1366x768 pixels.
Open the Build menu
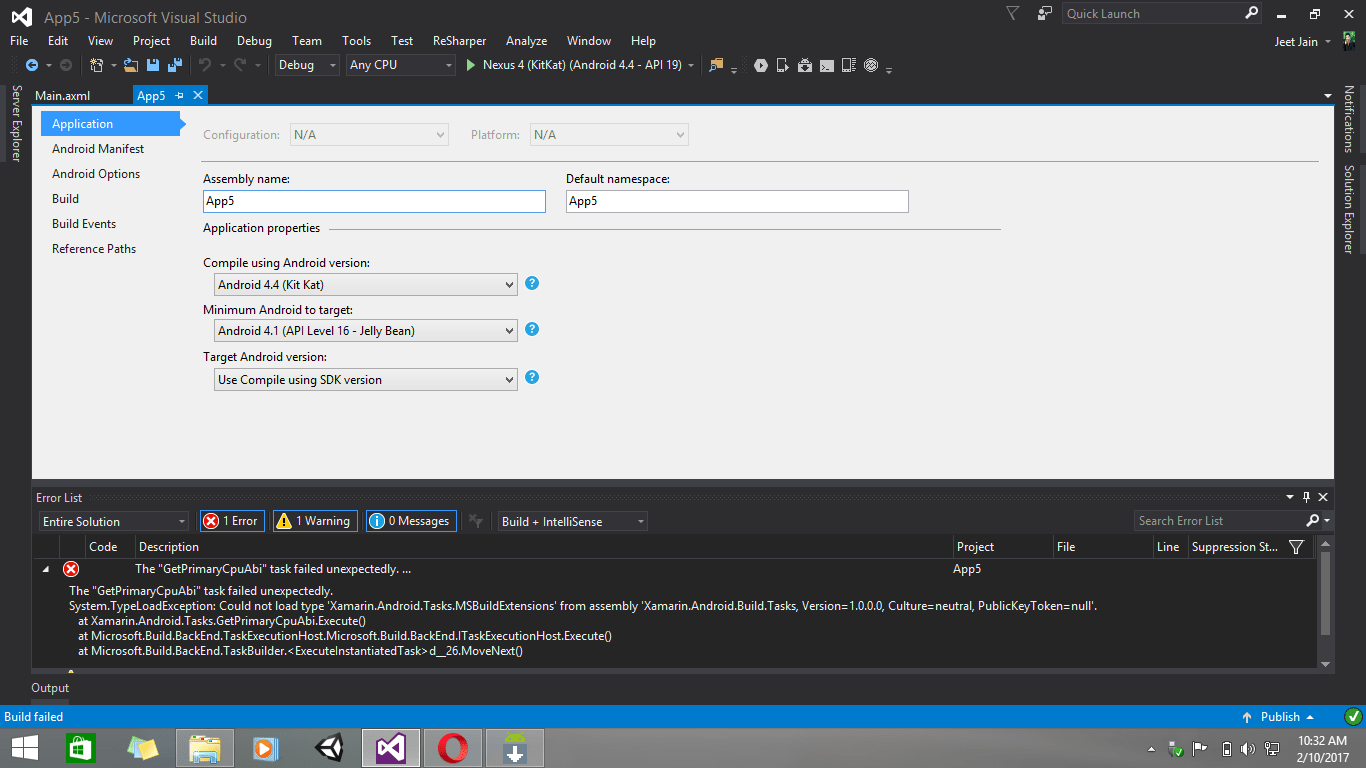coord(203,41)
